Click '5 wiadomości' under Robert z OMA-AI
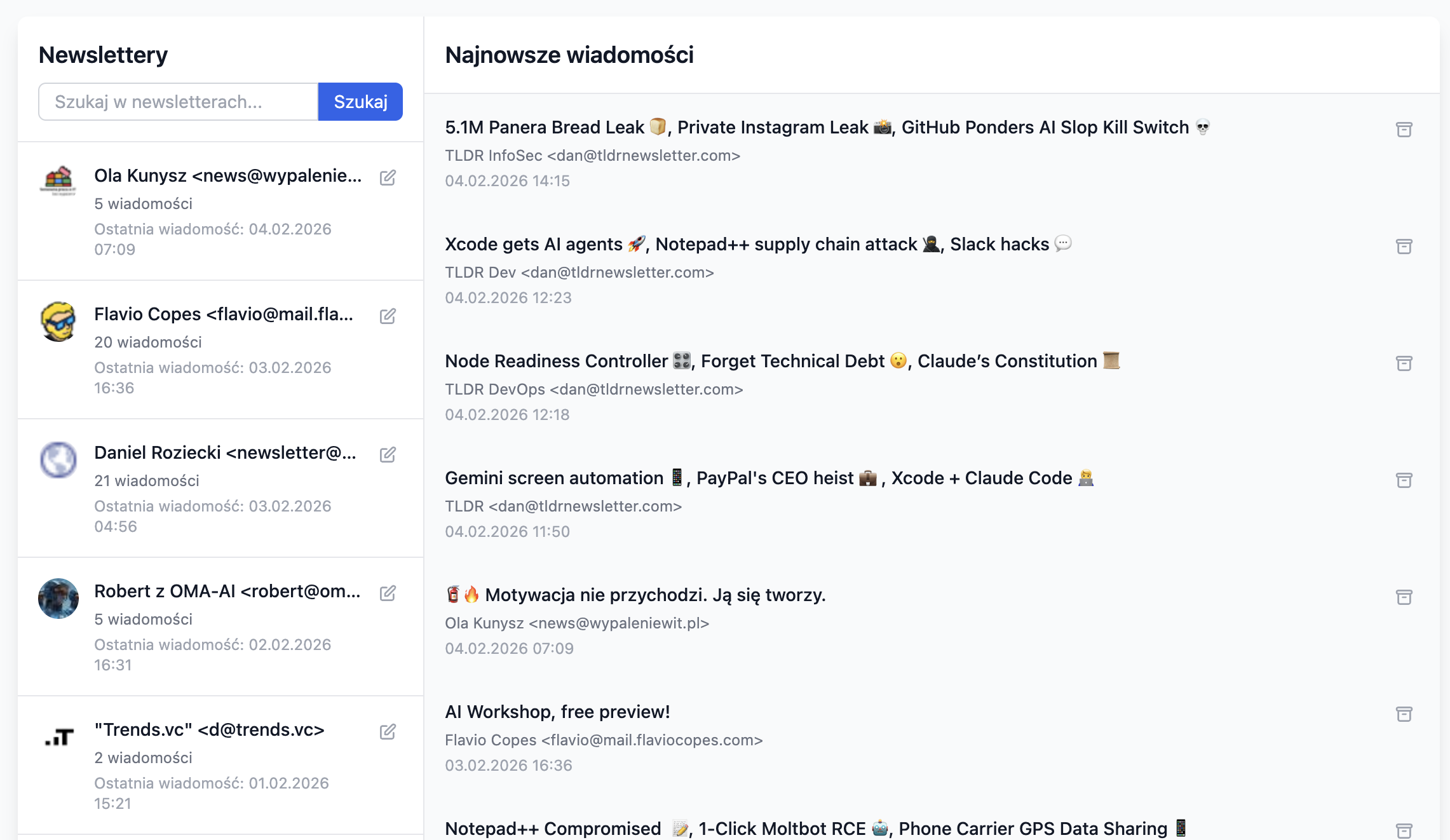Screen dimensions: 1450x840 tap(143, 620)
